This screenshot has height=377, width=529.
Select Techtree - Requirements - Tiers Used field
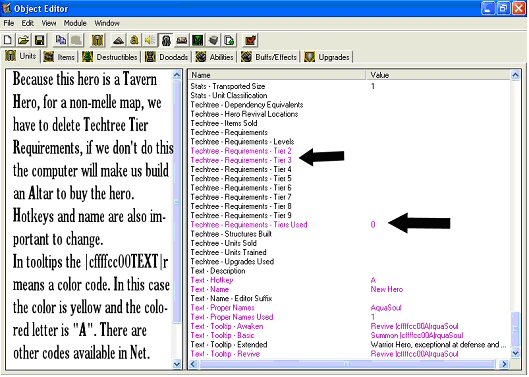click(350, 224)
